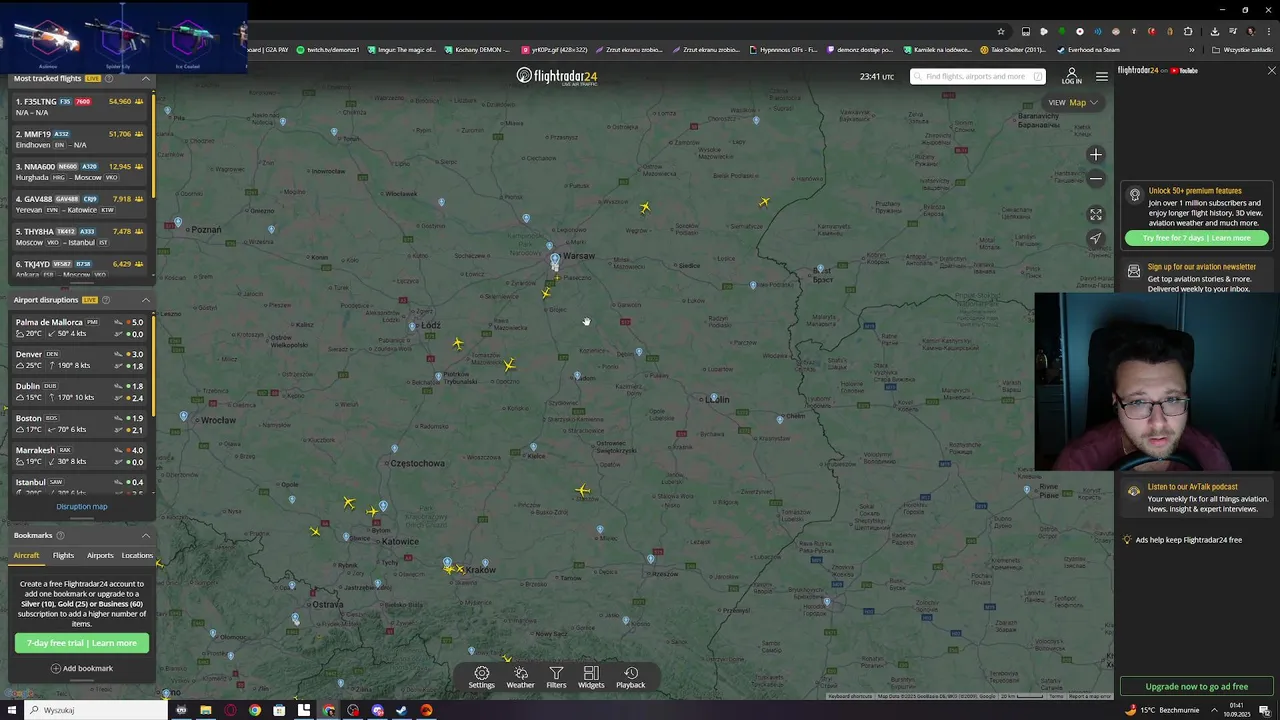Open the Playback tool
1280x720 pixels.
click(630, 677)
